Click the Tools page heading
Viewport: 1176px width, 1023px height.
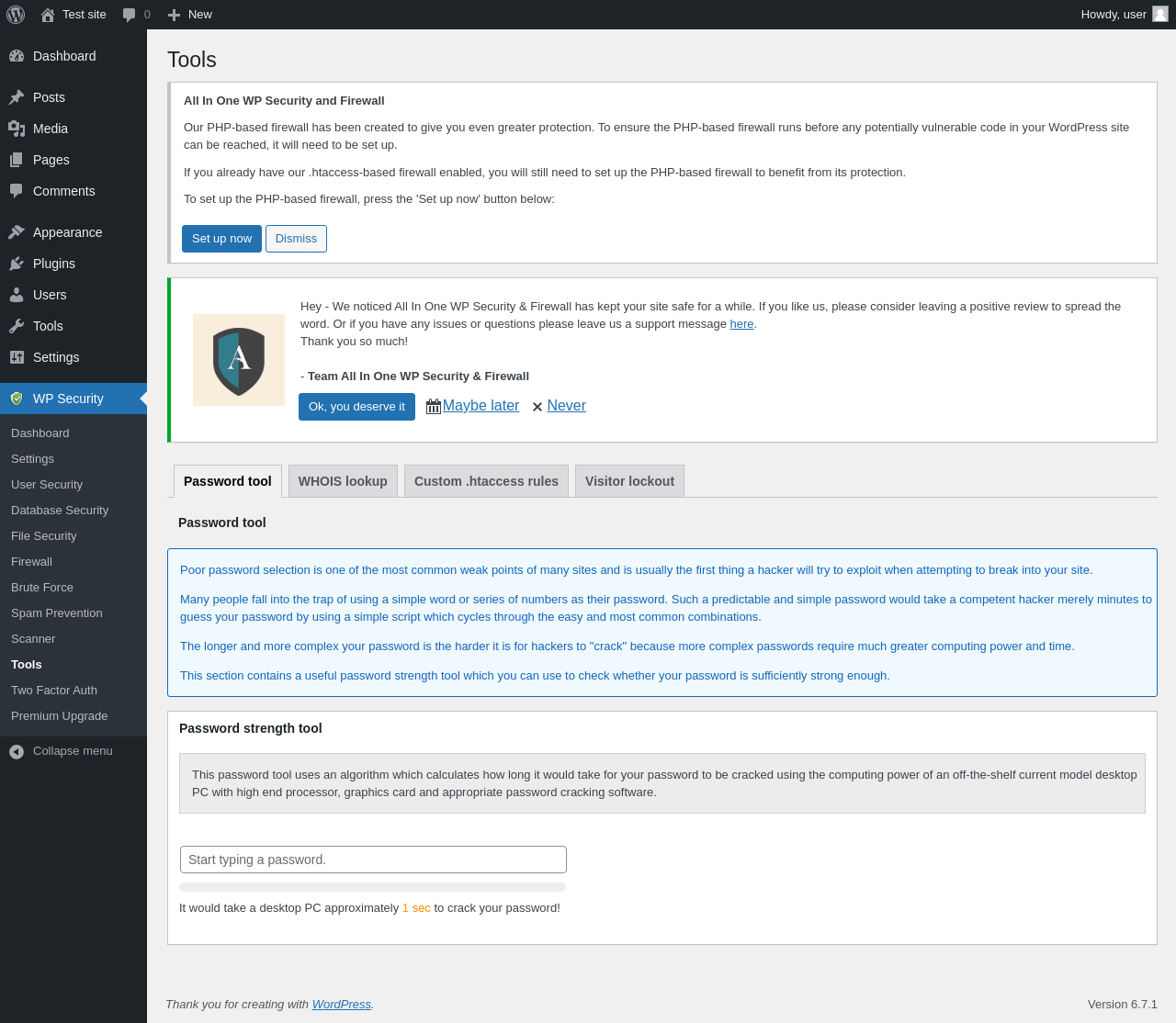[x=192, y=60]
